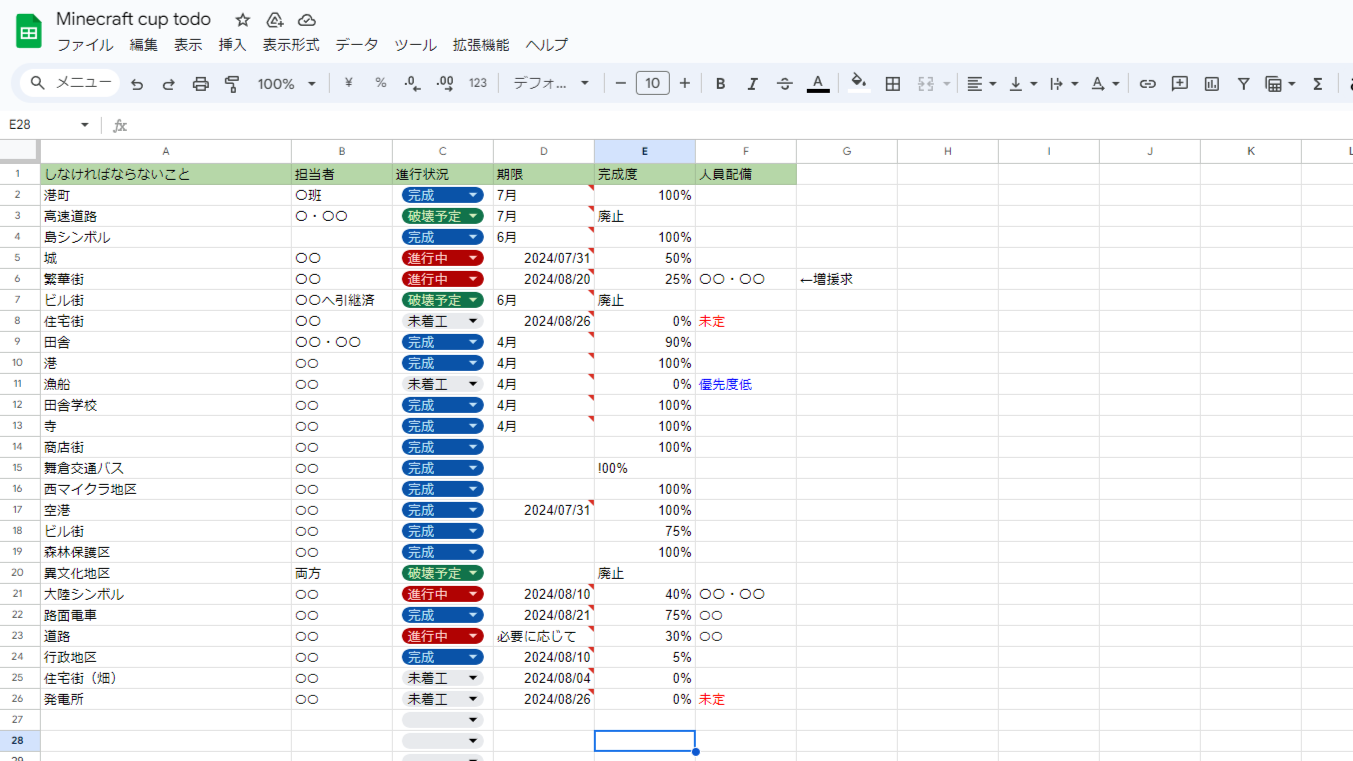Select row 28 header
Viewport: 1353px width, 761px height.
click(x=20, y=741)
